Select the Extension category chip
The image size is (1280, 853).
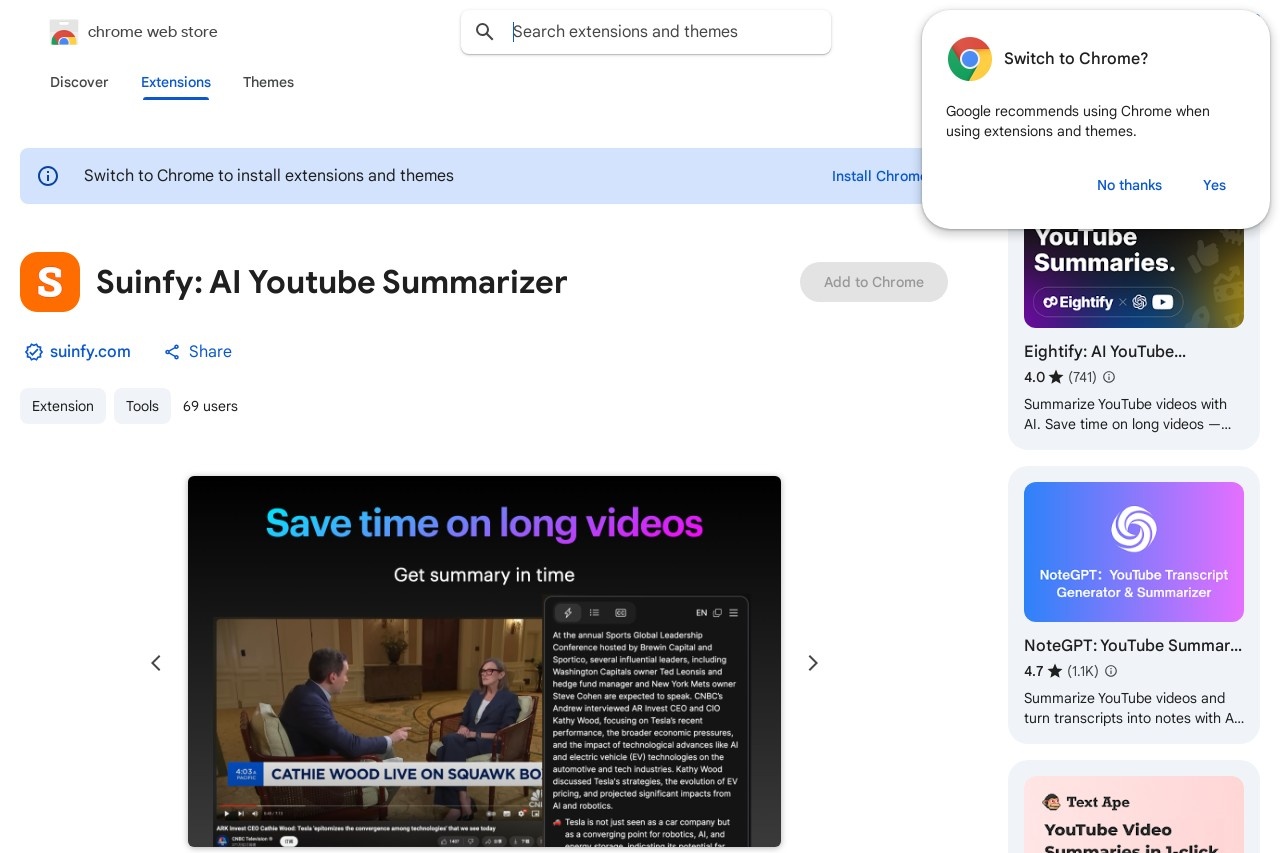coord(63,406)
